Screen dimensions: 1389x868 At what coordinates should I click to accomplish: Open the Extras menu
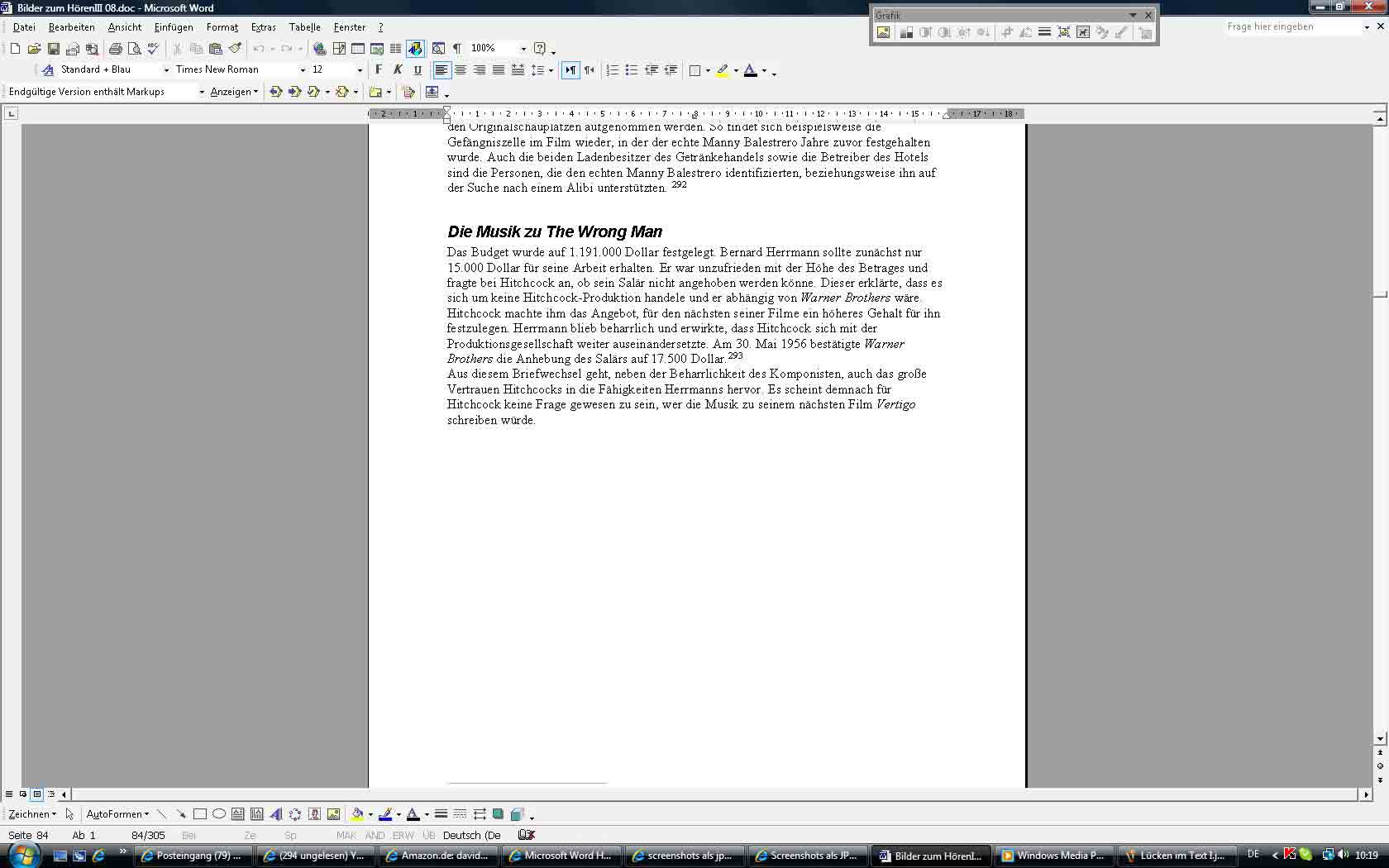[x=264, y=27]
